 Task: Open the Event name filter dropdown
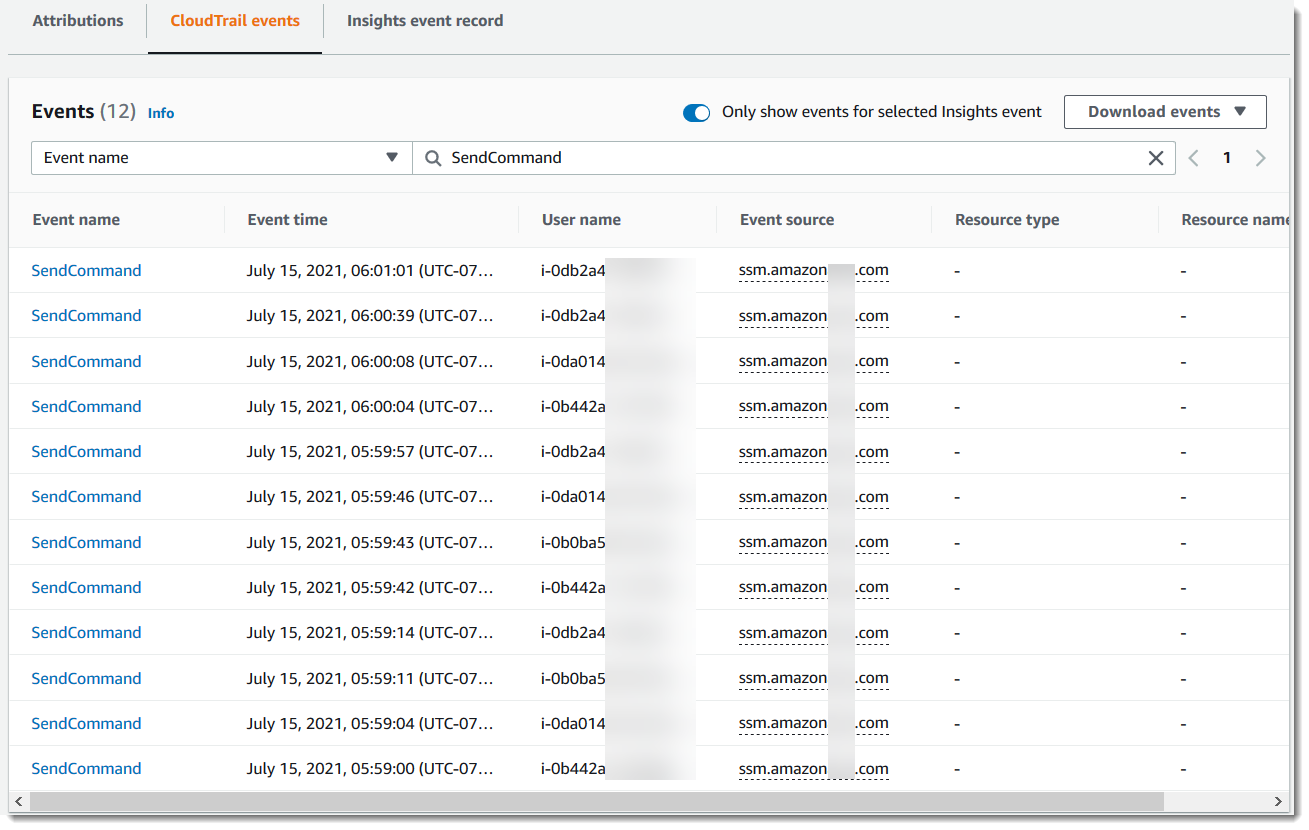pyautogui.click(x=221, y=158)
